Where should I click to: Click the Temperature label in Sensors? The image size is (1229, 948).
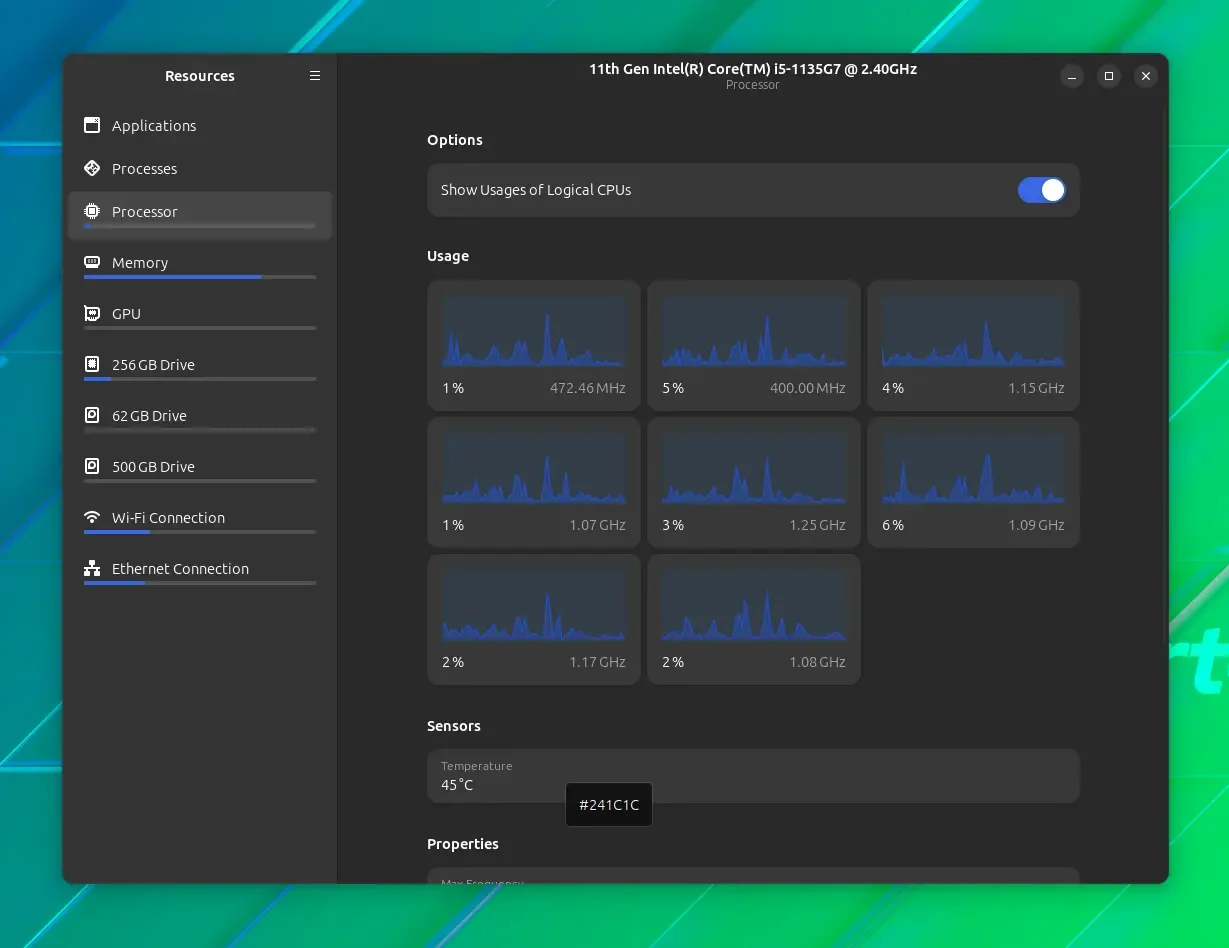(x=476, y=766)
